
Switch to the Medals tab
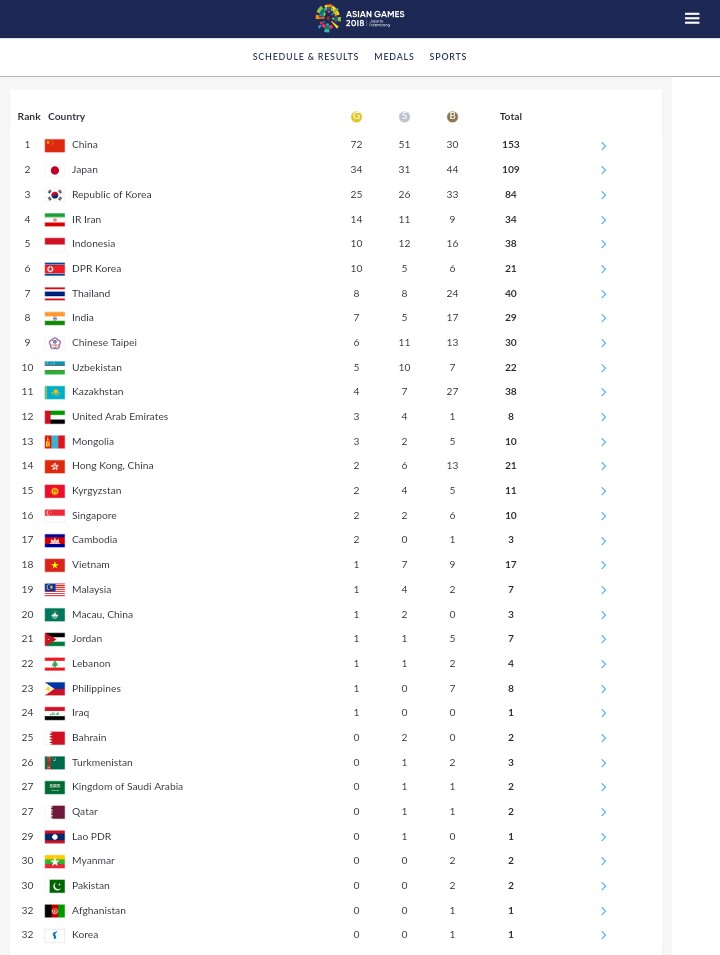(394, 57)
